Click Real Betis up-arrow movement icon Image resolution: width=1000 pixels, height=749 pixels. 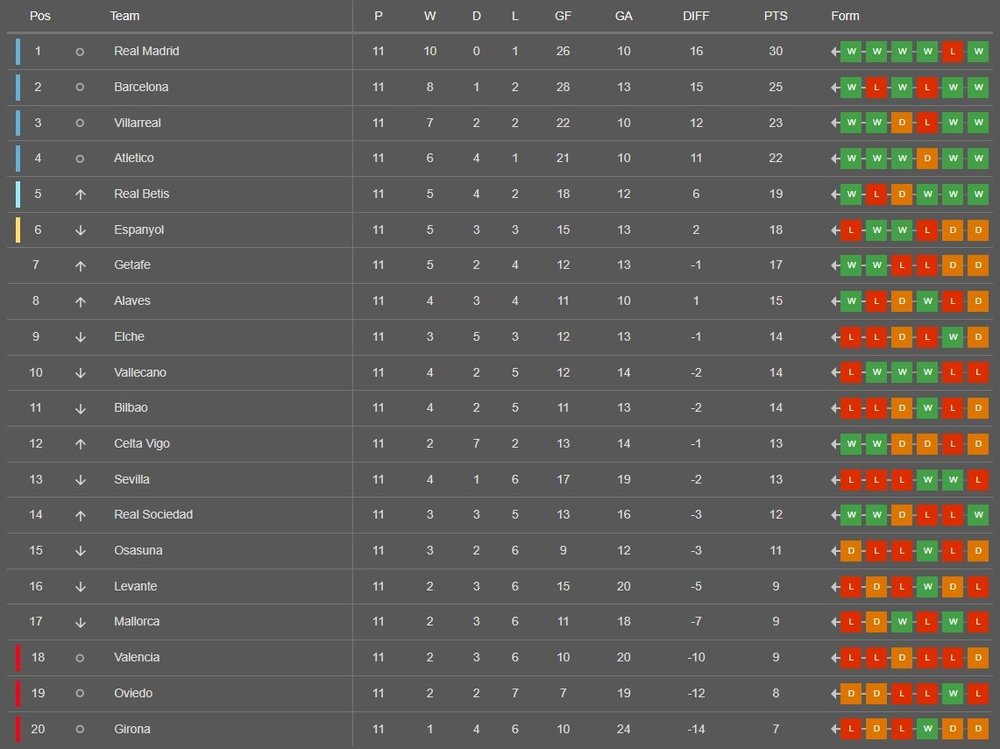[80, 194]
